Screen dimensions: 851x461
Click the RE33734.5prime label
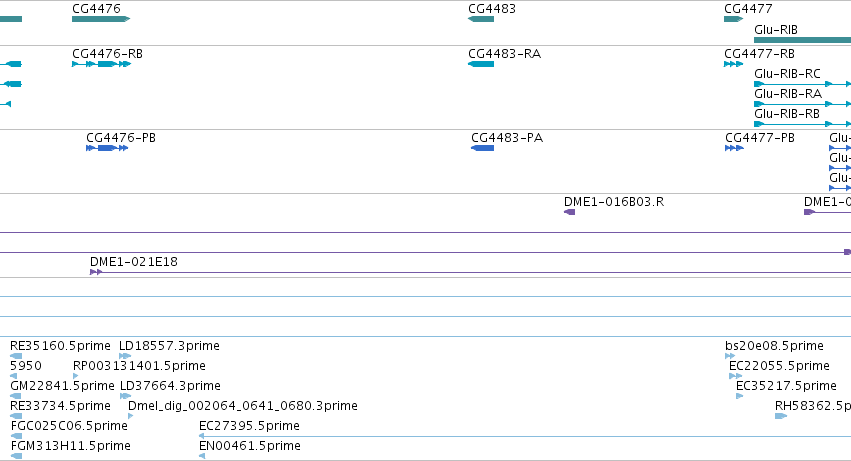(x=60, y=406)
